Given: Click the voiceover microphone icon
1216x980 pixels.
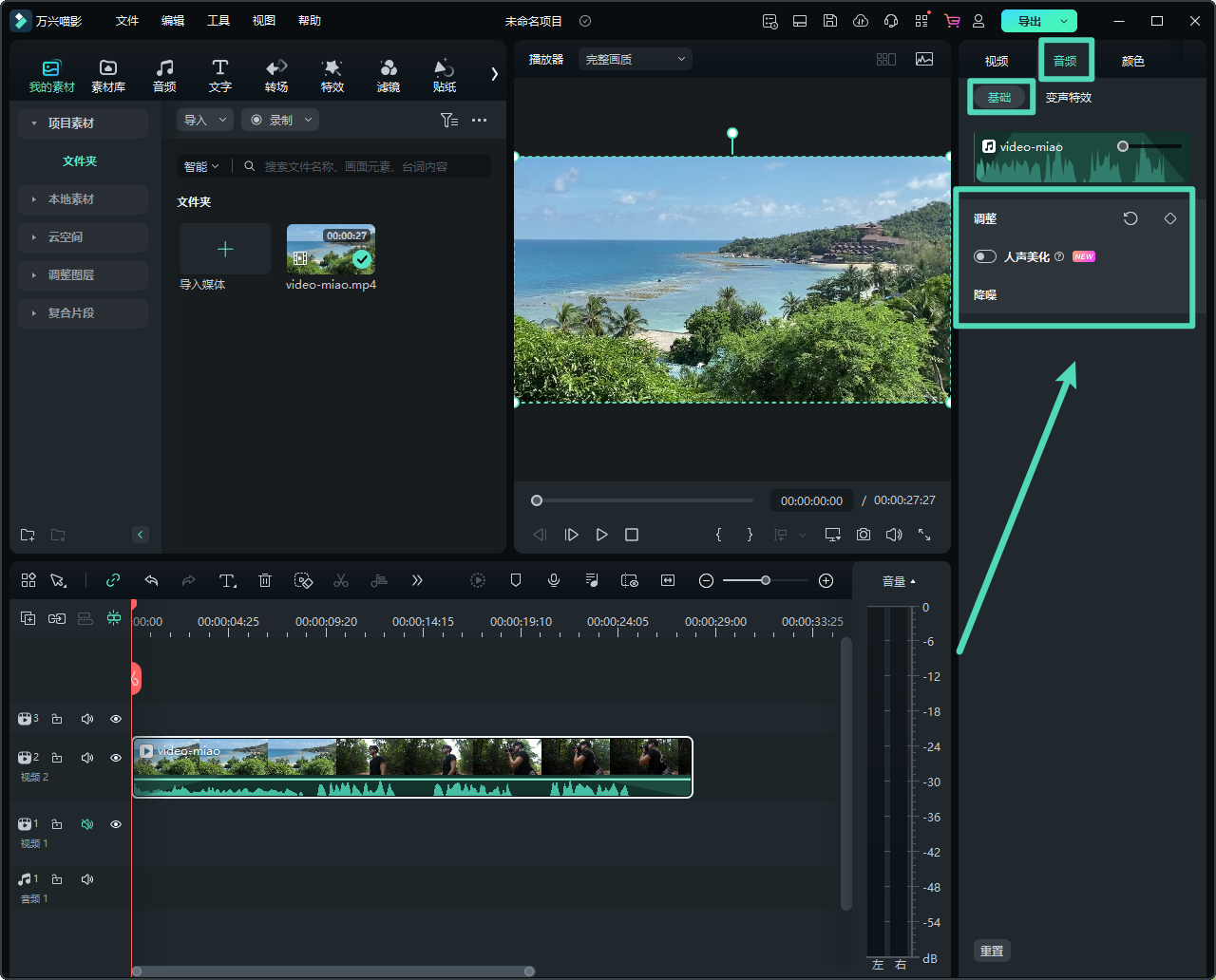Looking at the screenshot, I should [x=554, y=580].
